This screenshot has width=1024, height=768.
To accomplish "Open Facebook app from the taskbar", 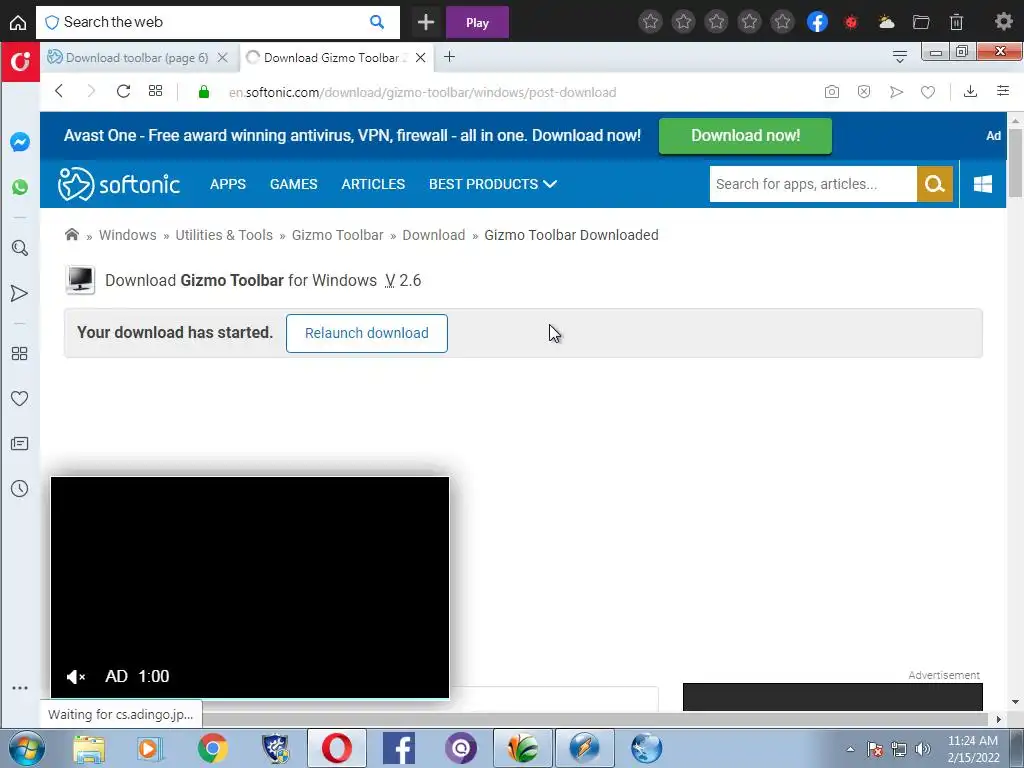I will (x=399, y=748).
